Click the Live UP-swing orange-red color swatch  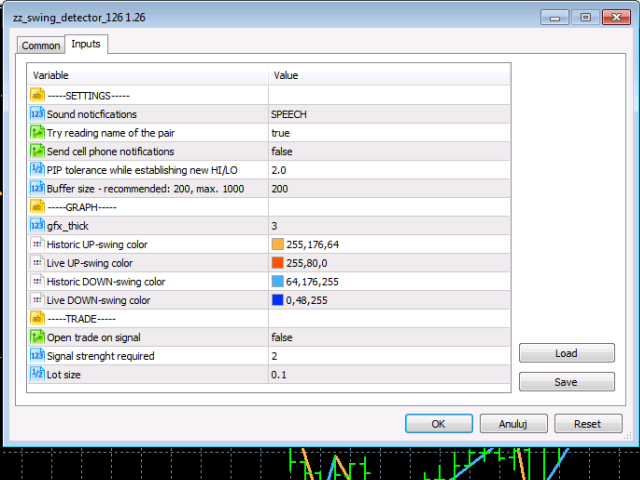coord(278,263)
